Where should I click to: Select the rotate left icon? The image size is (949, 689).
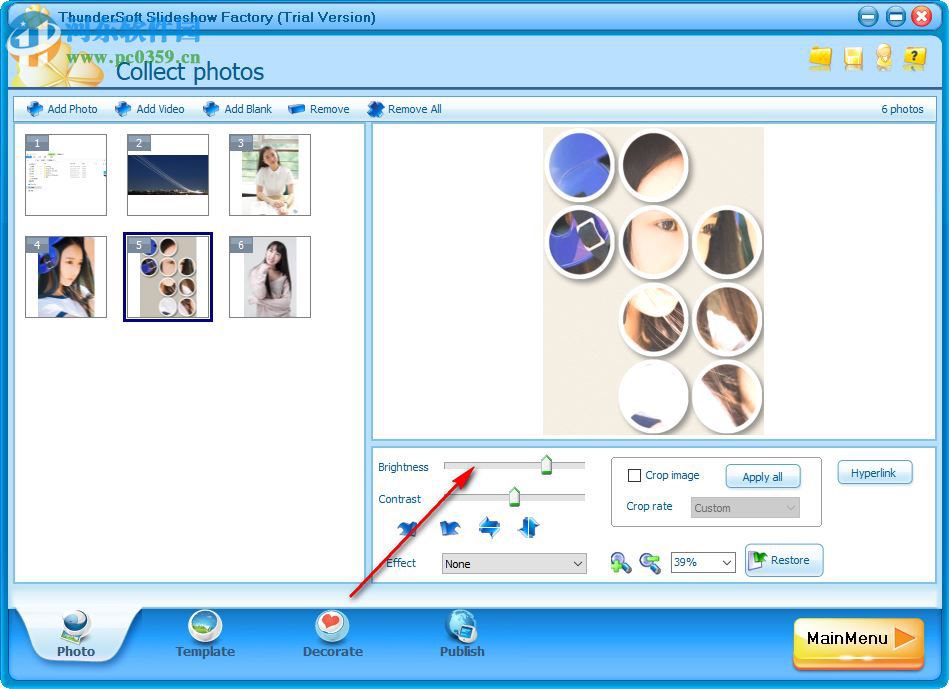[410, 528]
